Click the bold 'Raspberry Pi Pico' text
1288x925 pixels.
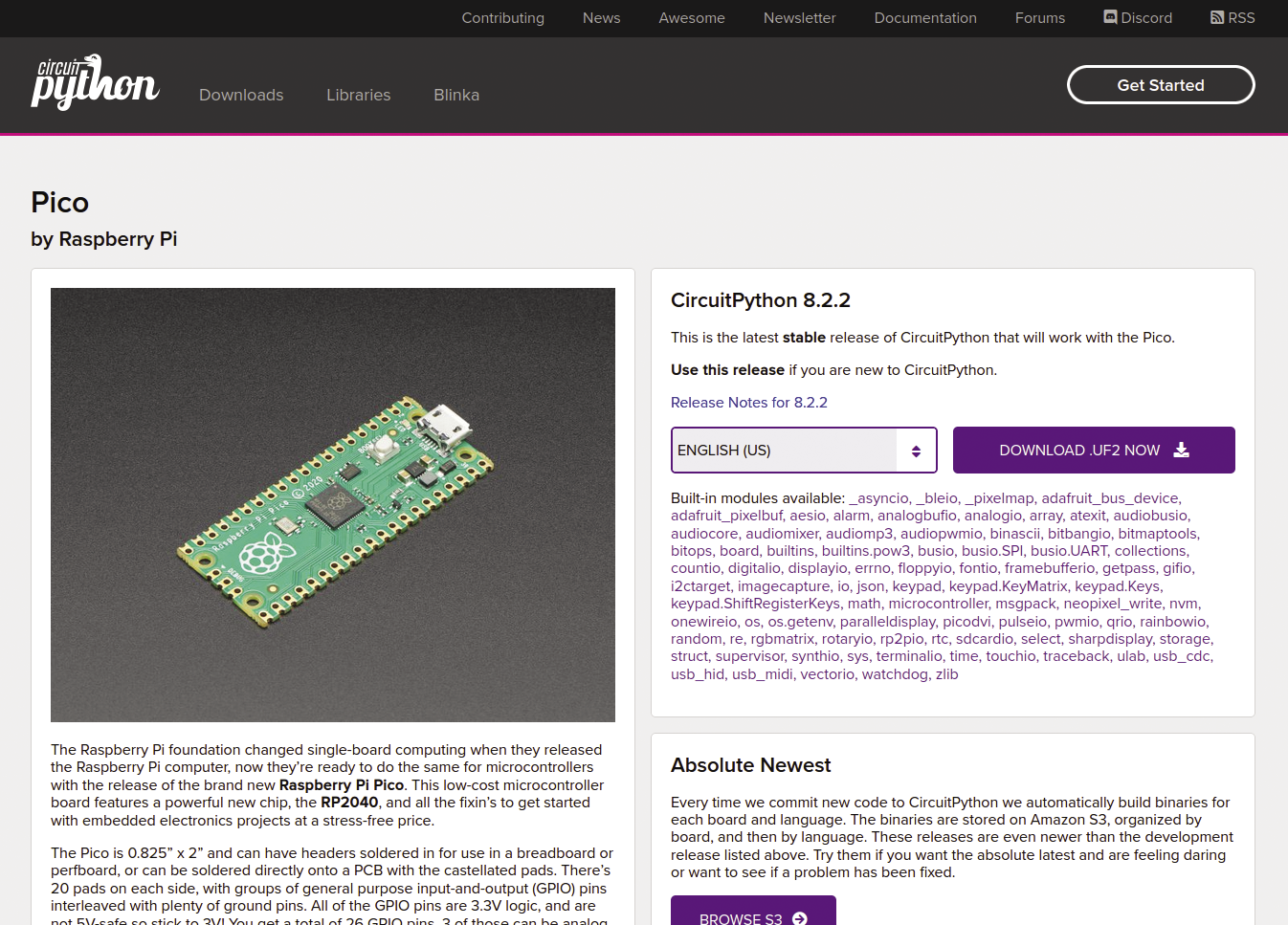pyautogui.click(x=342, y=785)
